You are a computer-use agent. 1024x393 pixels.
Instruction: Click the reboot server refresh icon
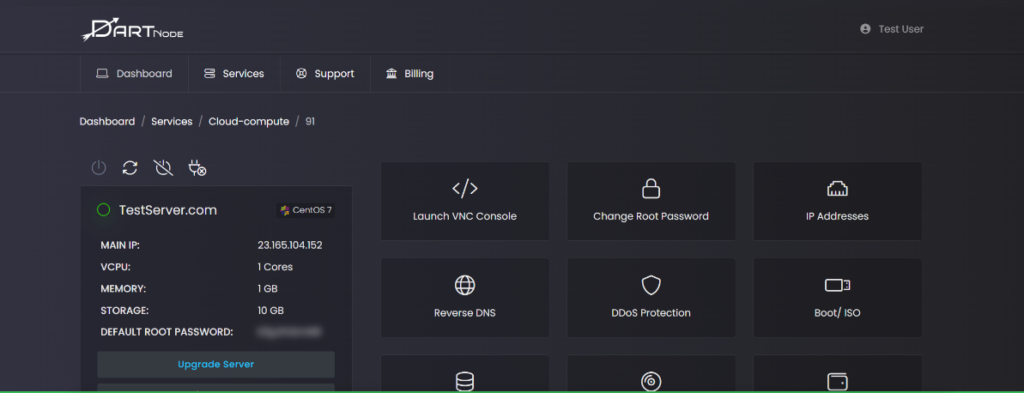(131, 168)
